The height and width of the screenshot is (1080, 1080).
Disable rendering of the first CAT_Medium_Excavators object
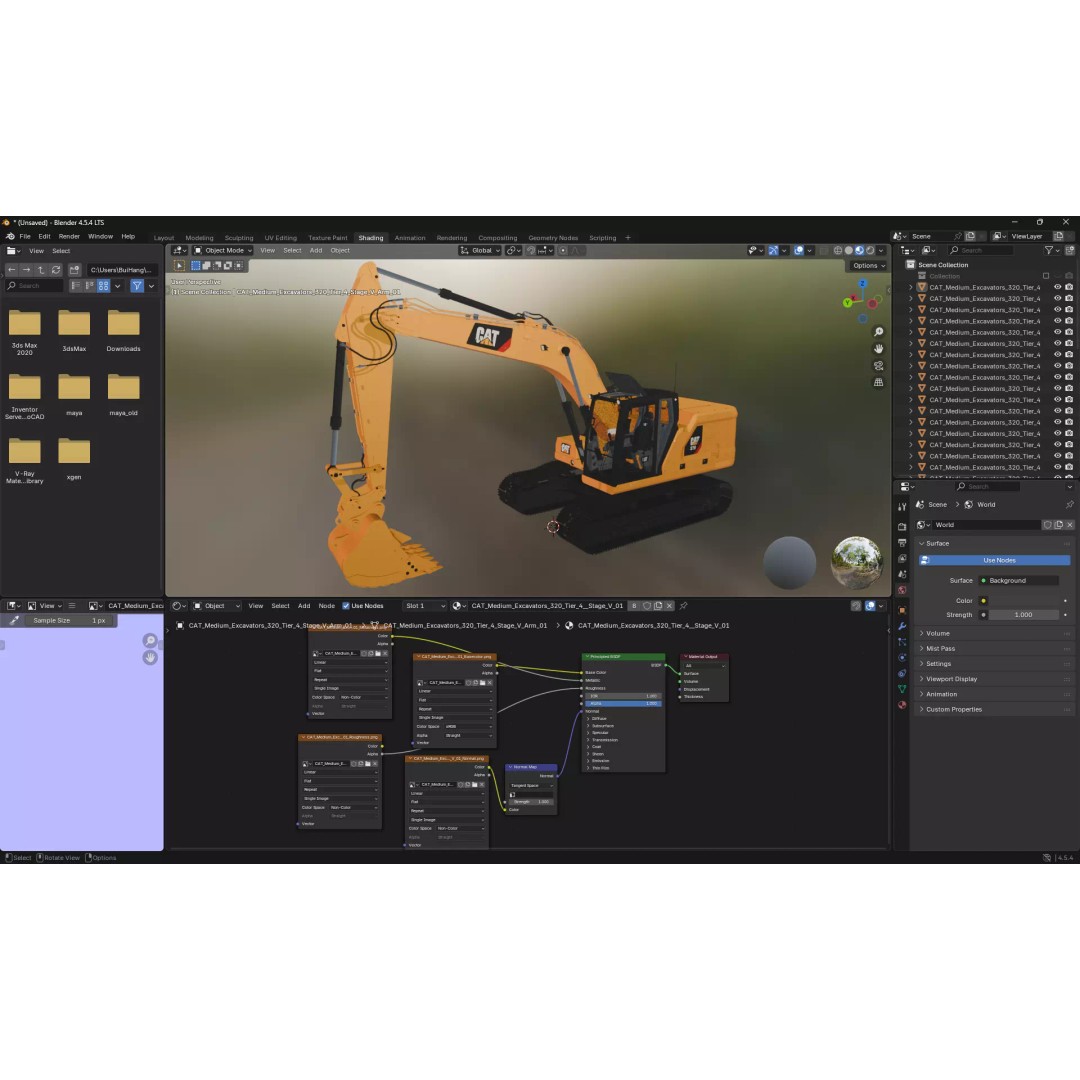(1069, 287)
